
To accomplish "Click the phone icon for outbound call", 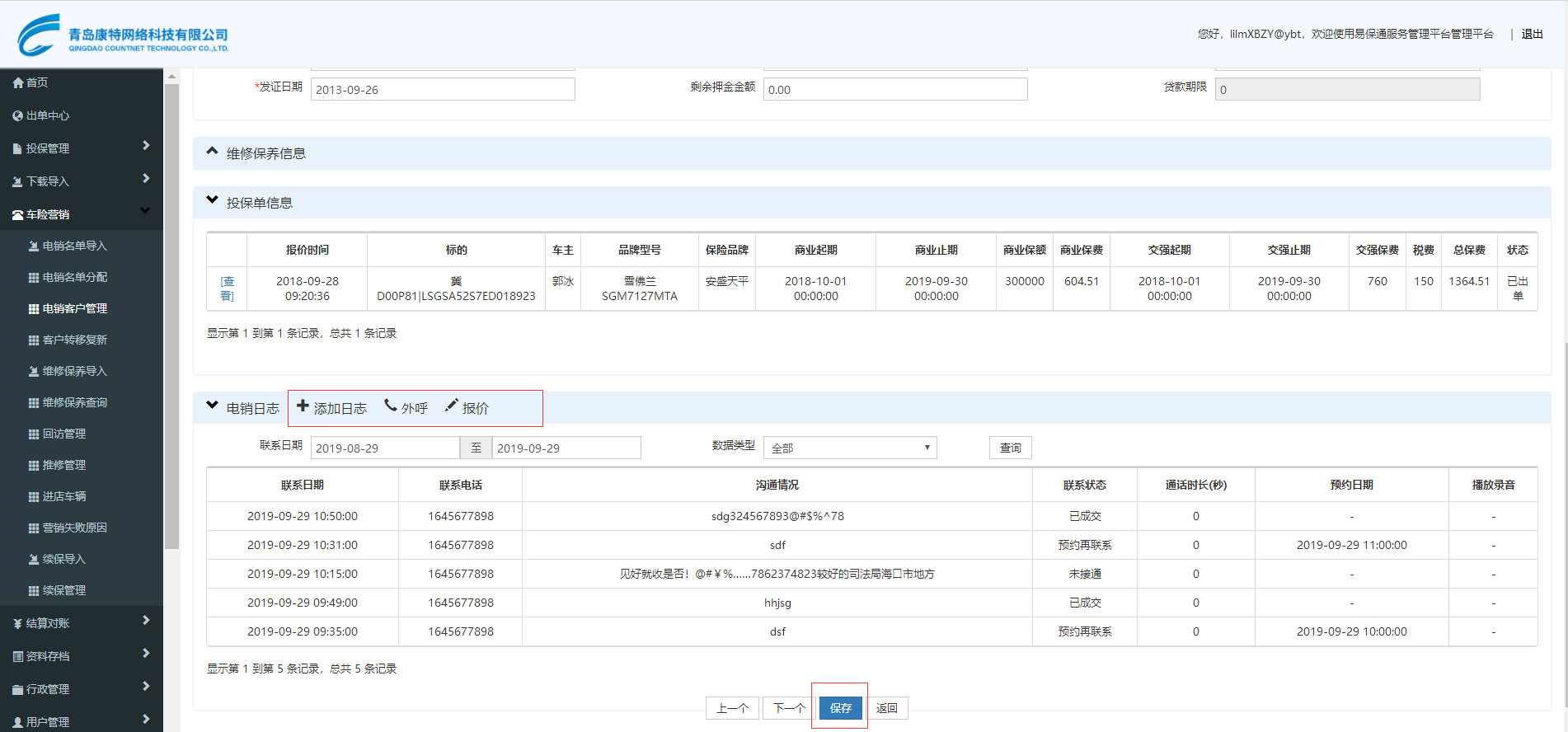I will coord(391,406).
